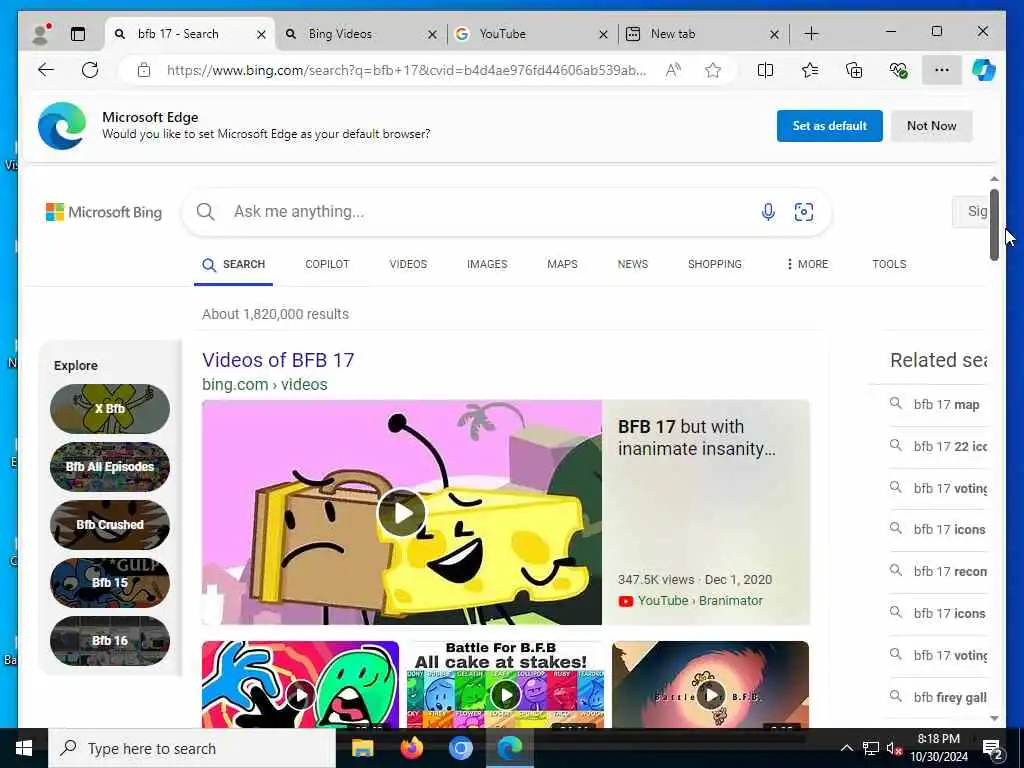
Task: Activate the Read aloud icon
Action: tap(673, 70)
